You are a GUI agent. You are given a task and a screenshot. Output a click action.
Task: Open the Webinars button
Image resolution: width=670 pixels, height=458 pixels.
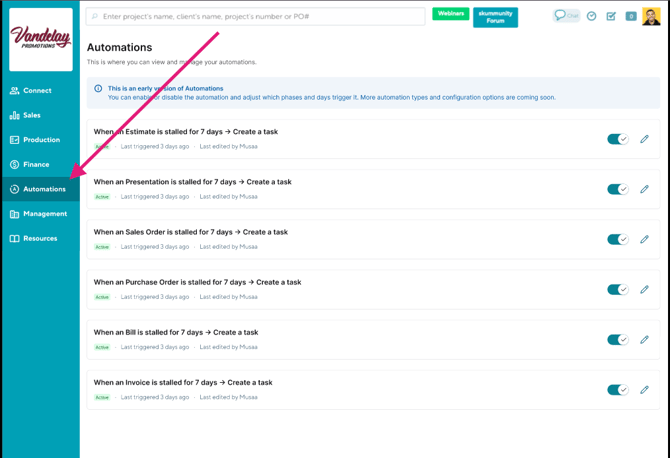[451, 14]
